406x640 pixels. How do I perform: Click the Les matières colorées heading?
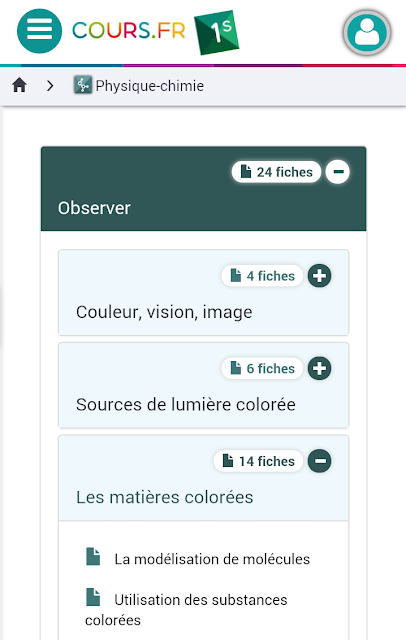164,497
